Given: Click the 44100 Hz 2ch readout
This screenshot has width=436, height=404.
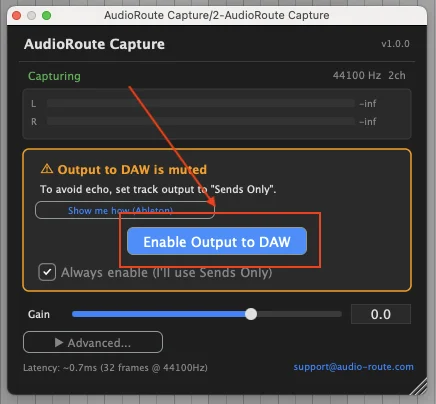Looking at the screenshot, I should click(369, 75).
